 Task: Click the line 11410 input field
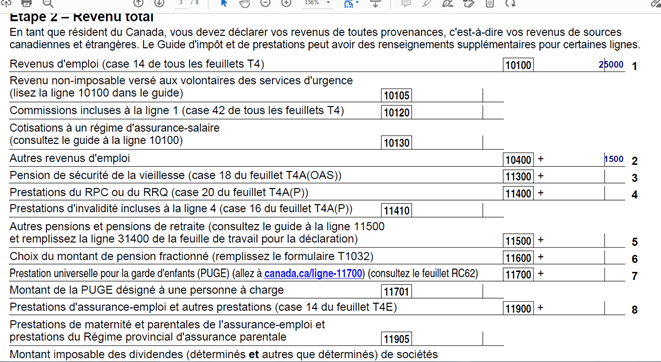[457, 210]
